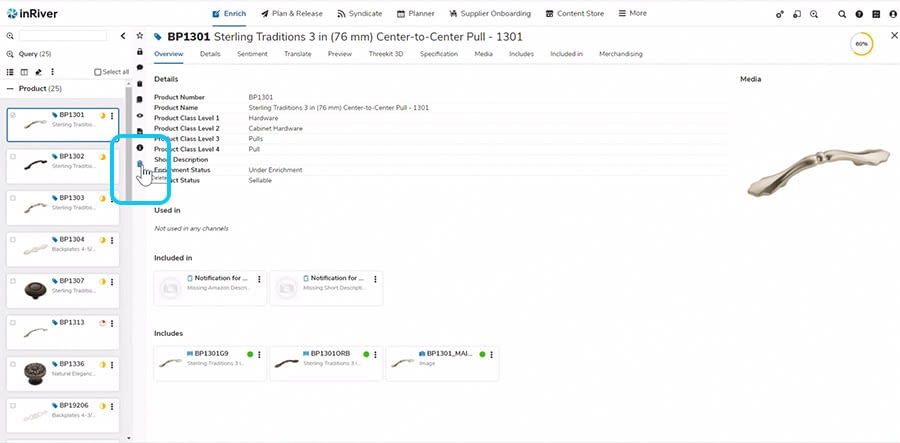The image size is (900, 443).
Task: Go to the Syndicate section
Action: pos(359,13)
